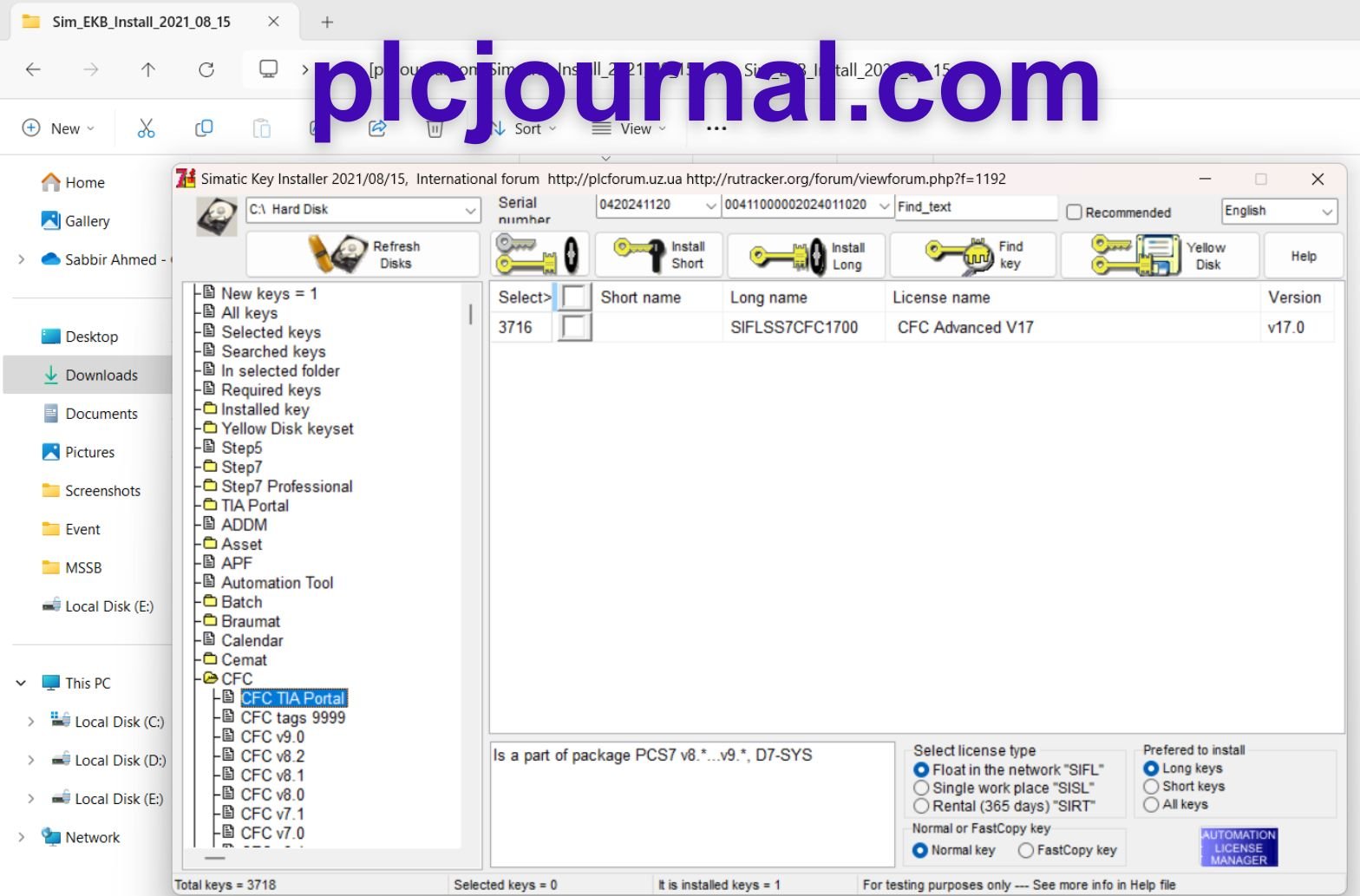Click the Paste icon in File Explorer
This screenshot has height=896, width=1360.
tap(261, 128)
